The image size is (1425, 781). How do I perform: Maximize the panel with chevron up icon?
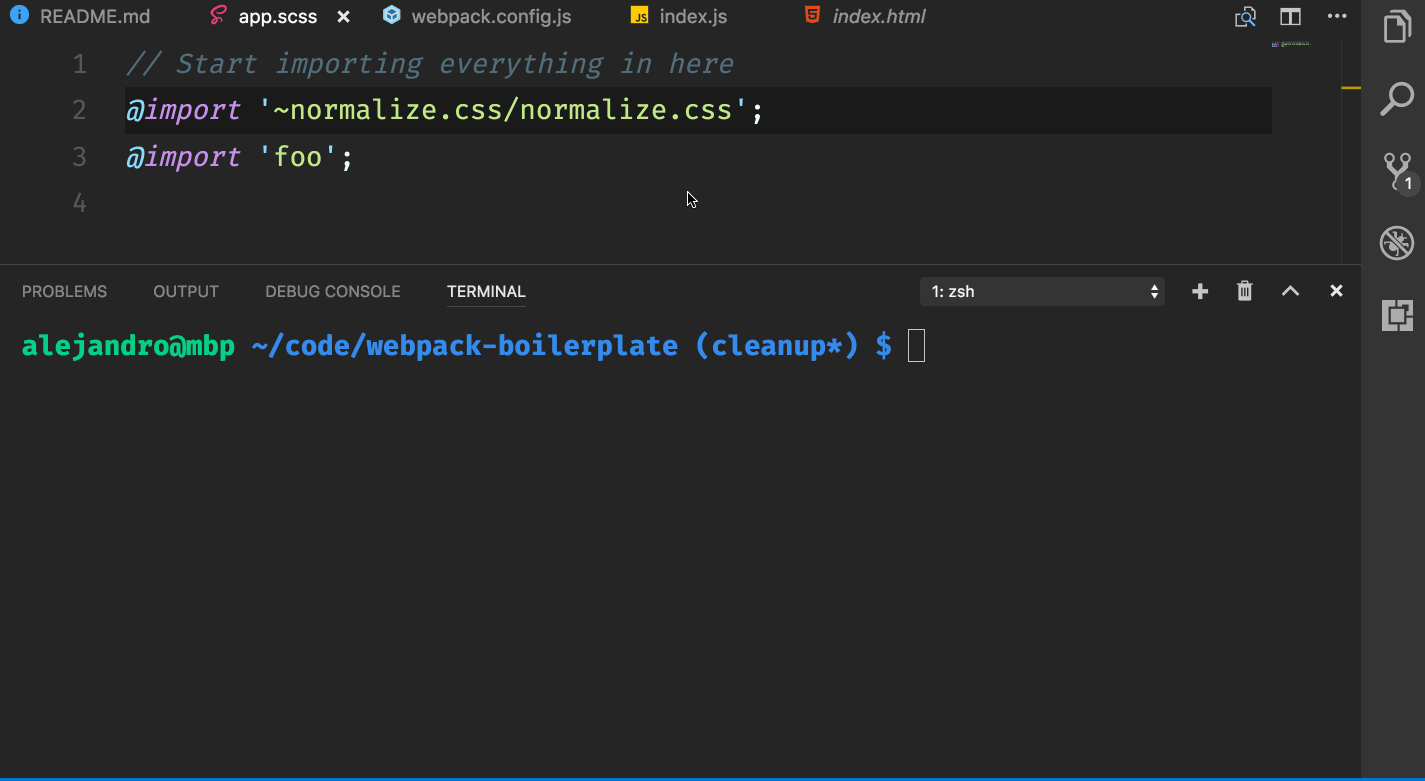coord(1291,291)
